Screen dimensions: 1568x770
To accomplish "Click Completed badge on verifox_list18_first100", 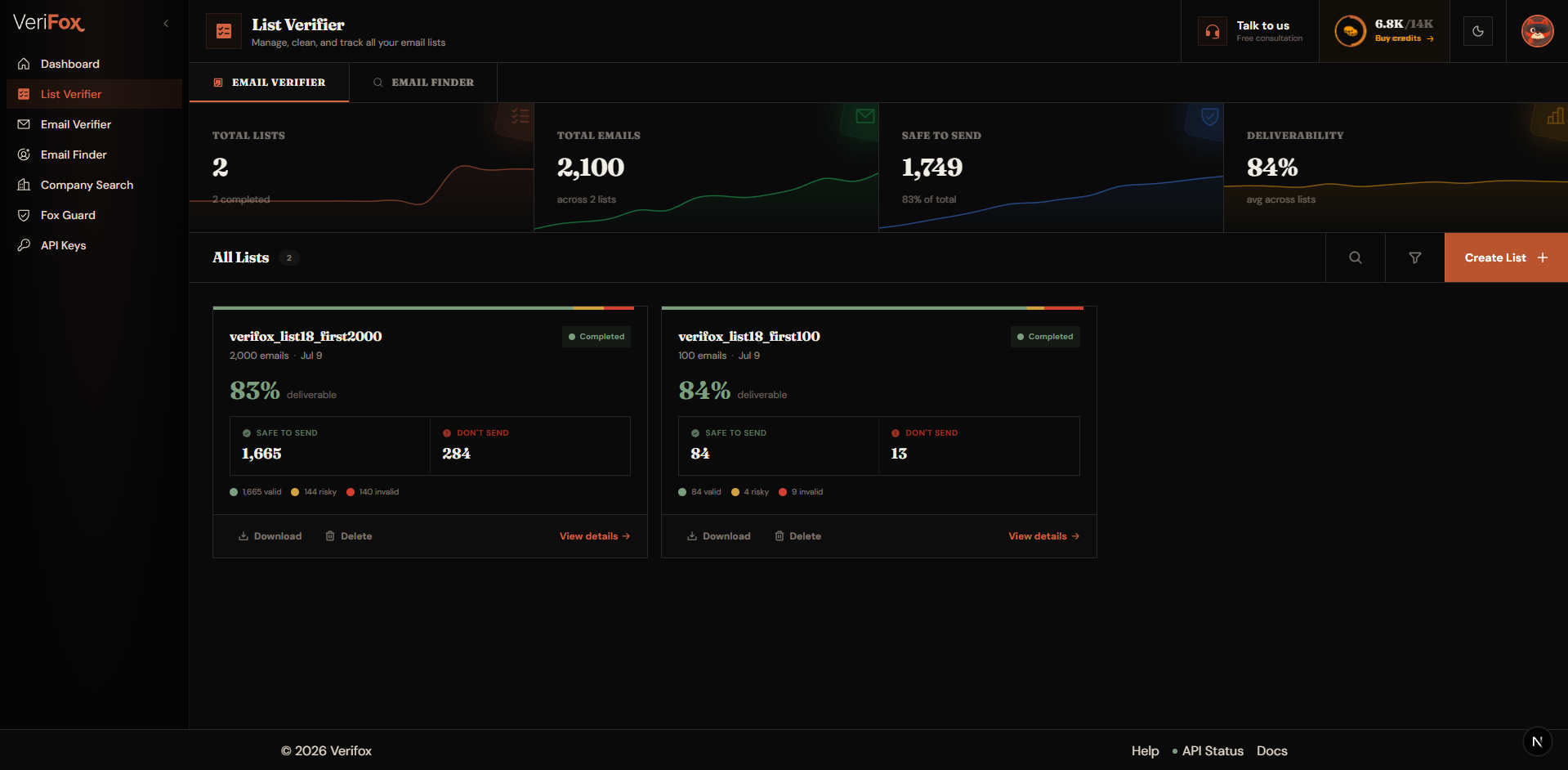I will click(1045, 337).
